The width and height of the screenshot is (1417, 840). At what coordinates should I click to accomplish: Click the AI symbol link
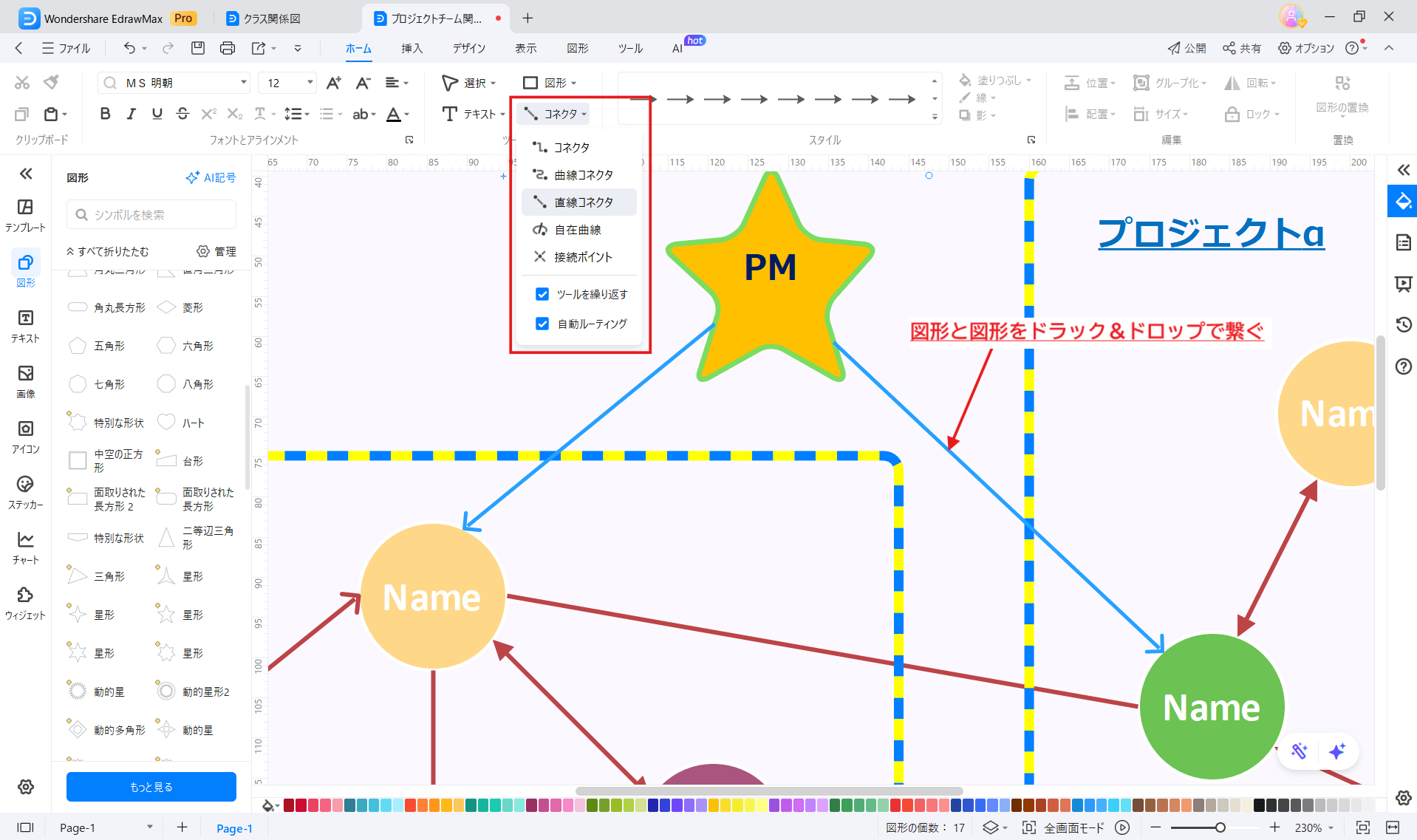(211, 177)
